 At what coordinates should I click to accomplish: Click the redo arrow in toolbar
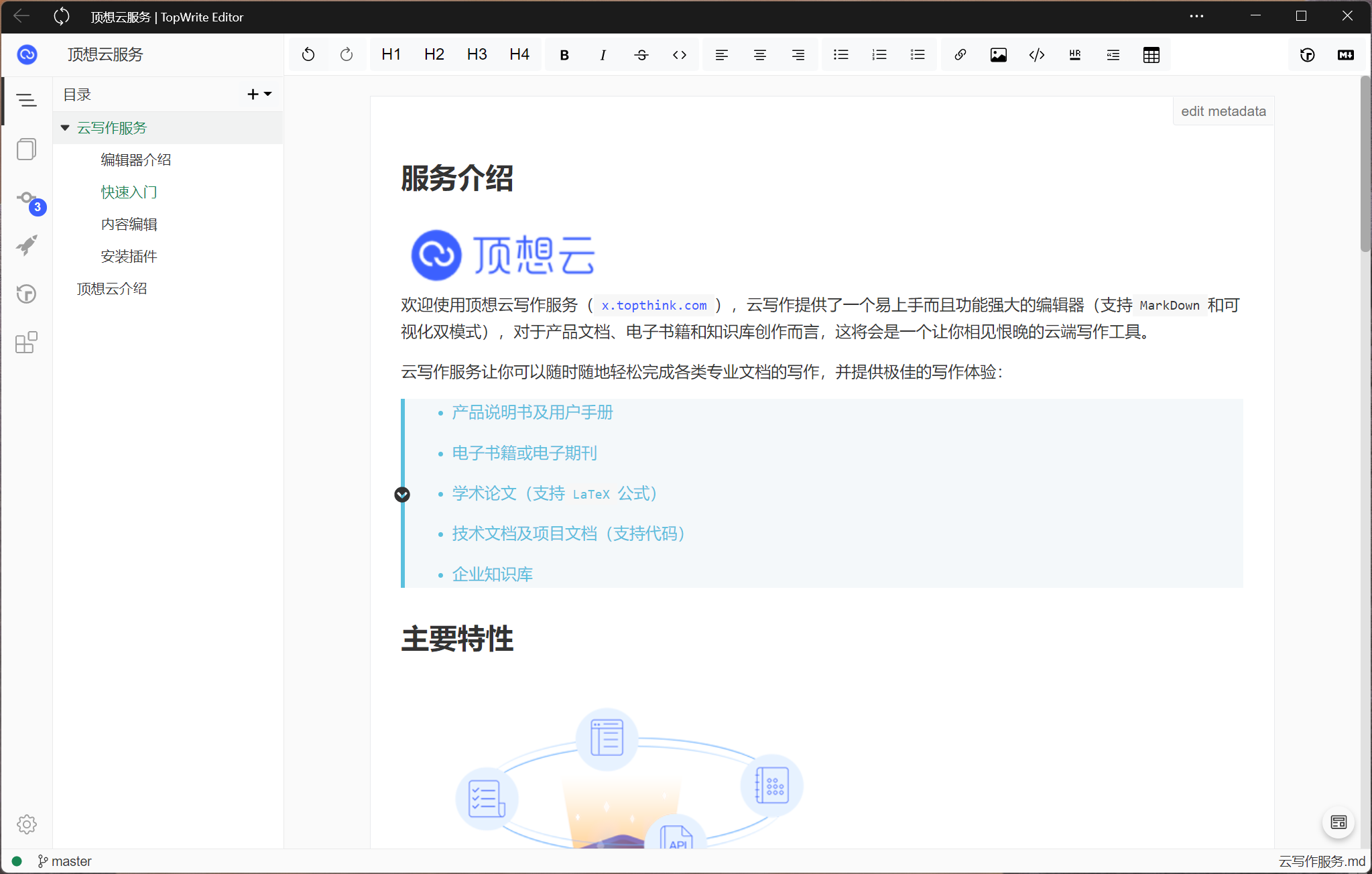[347, 55]
